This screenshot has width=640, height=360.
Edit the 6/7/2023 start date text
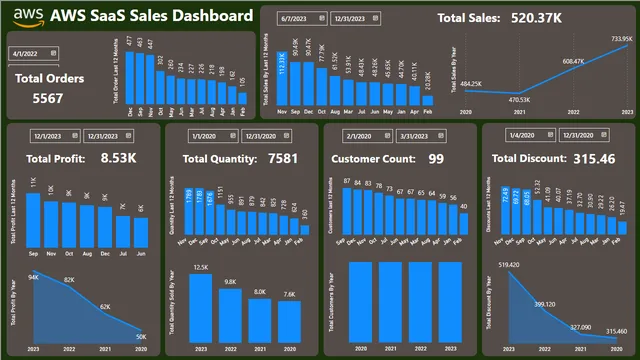point(294,19)
